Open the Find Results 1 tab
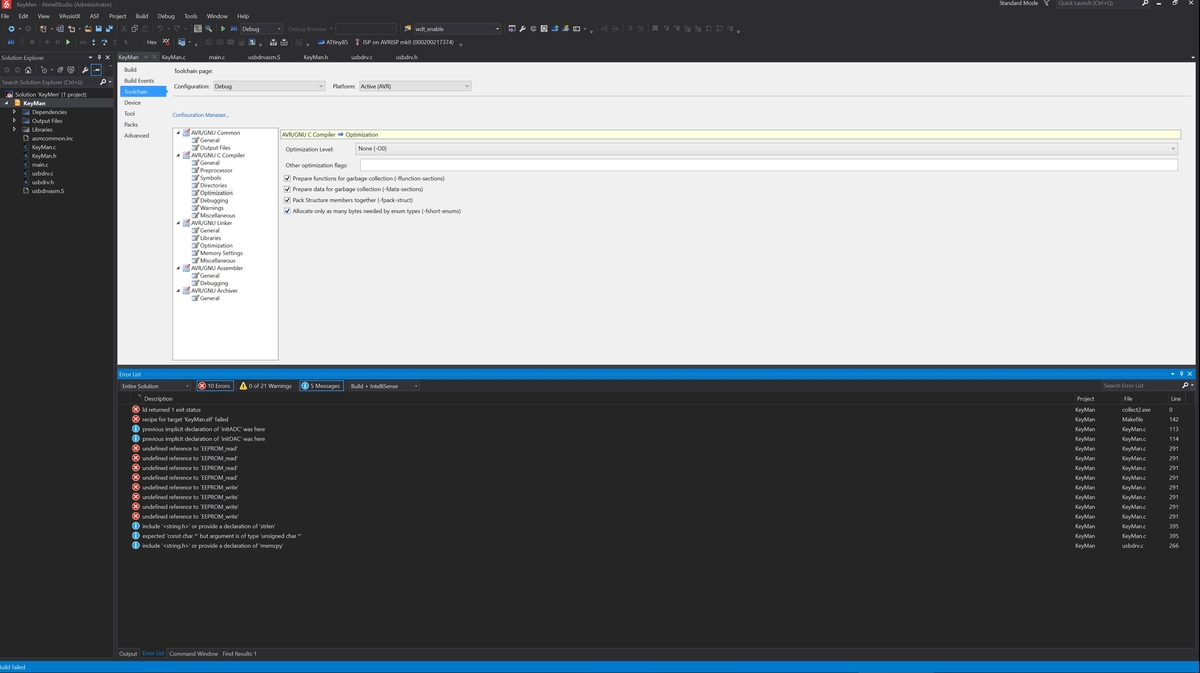The image size is (1200, 673). (x=239, y=653)
